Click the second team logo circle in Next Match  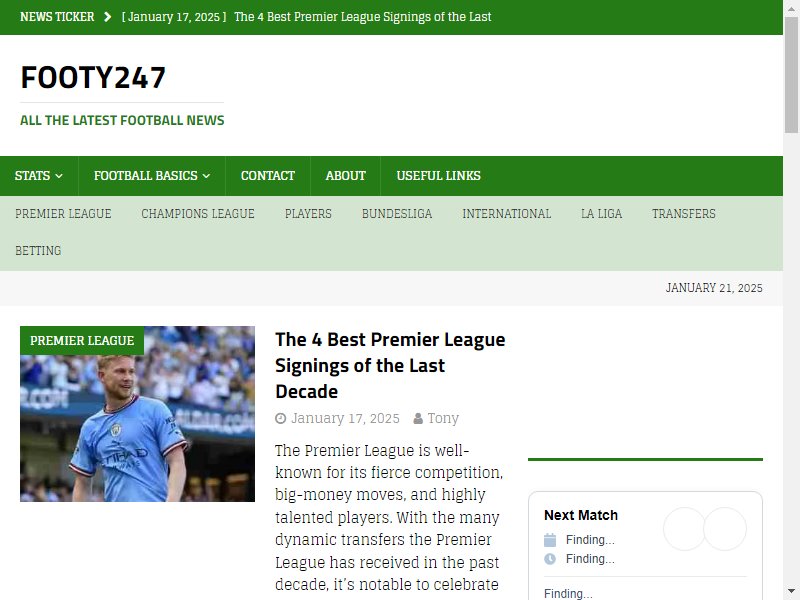pos(725,529)
